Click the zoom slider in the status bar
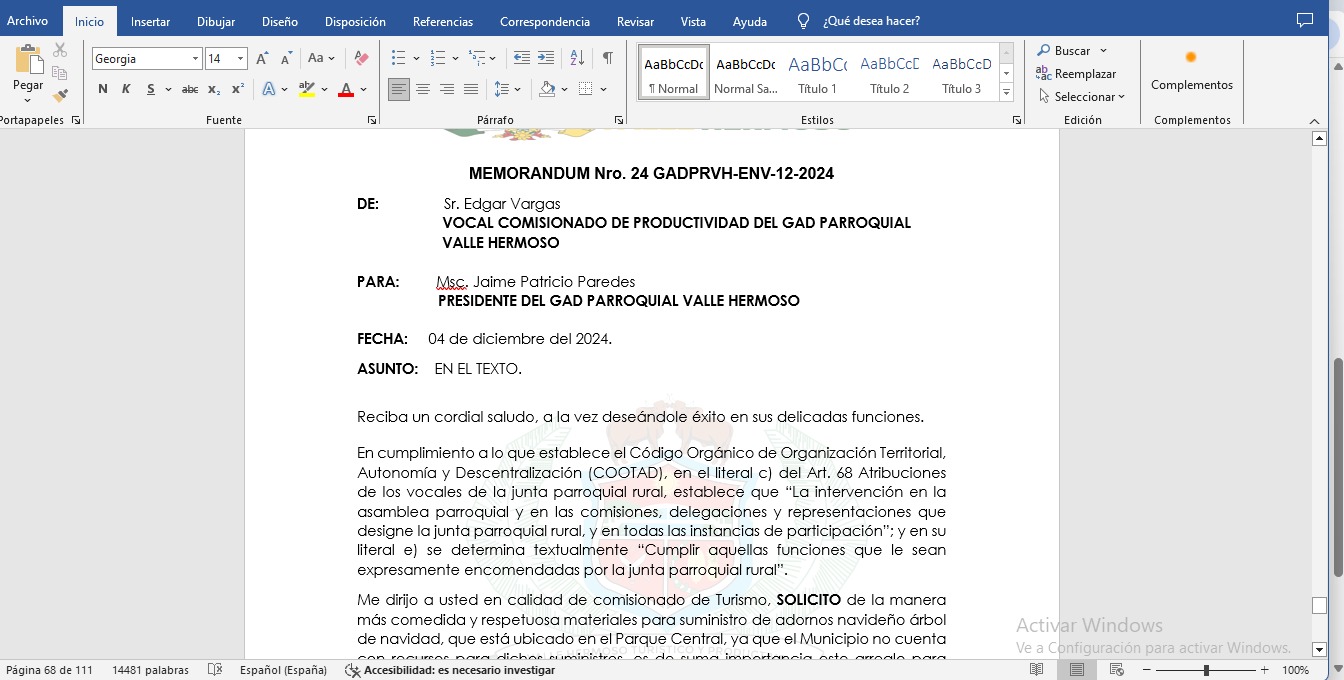 (x=1206, y=670)
